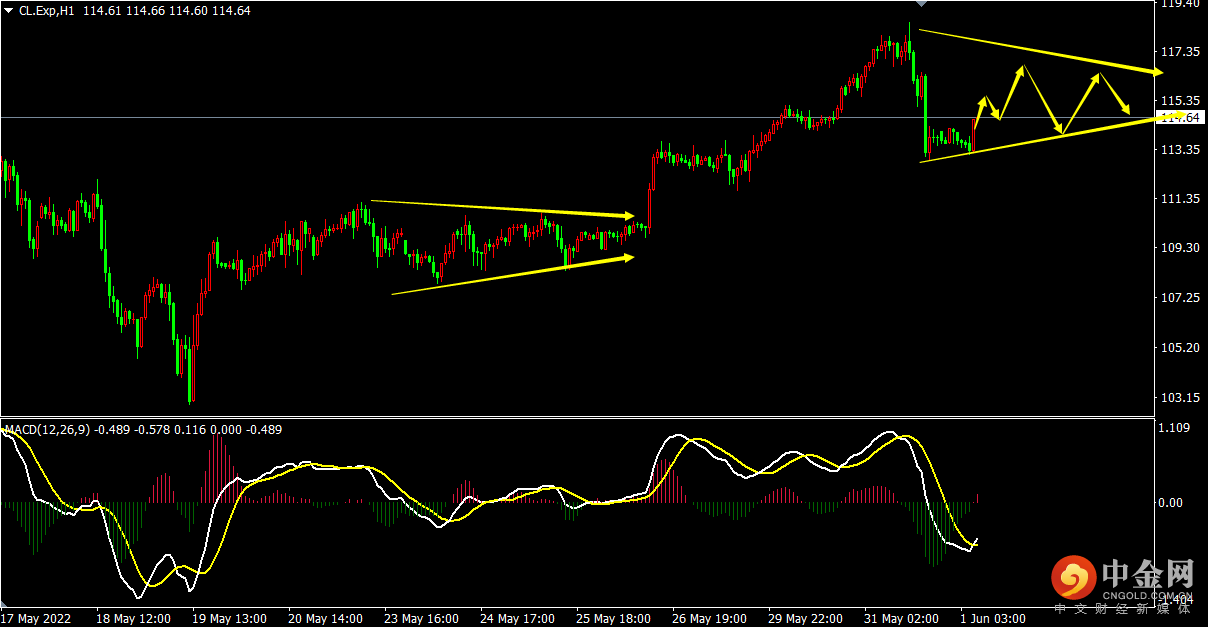Click the 18 May 12:00 time label

click(x=133, y=619)
